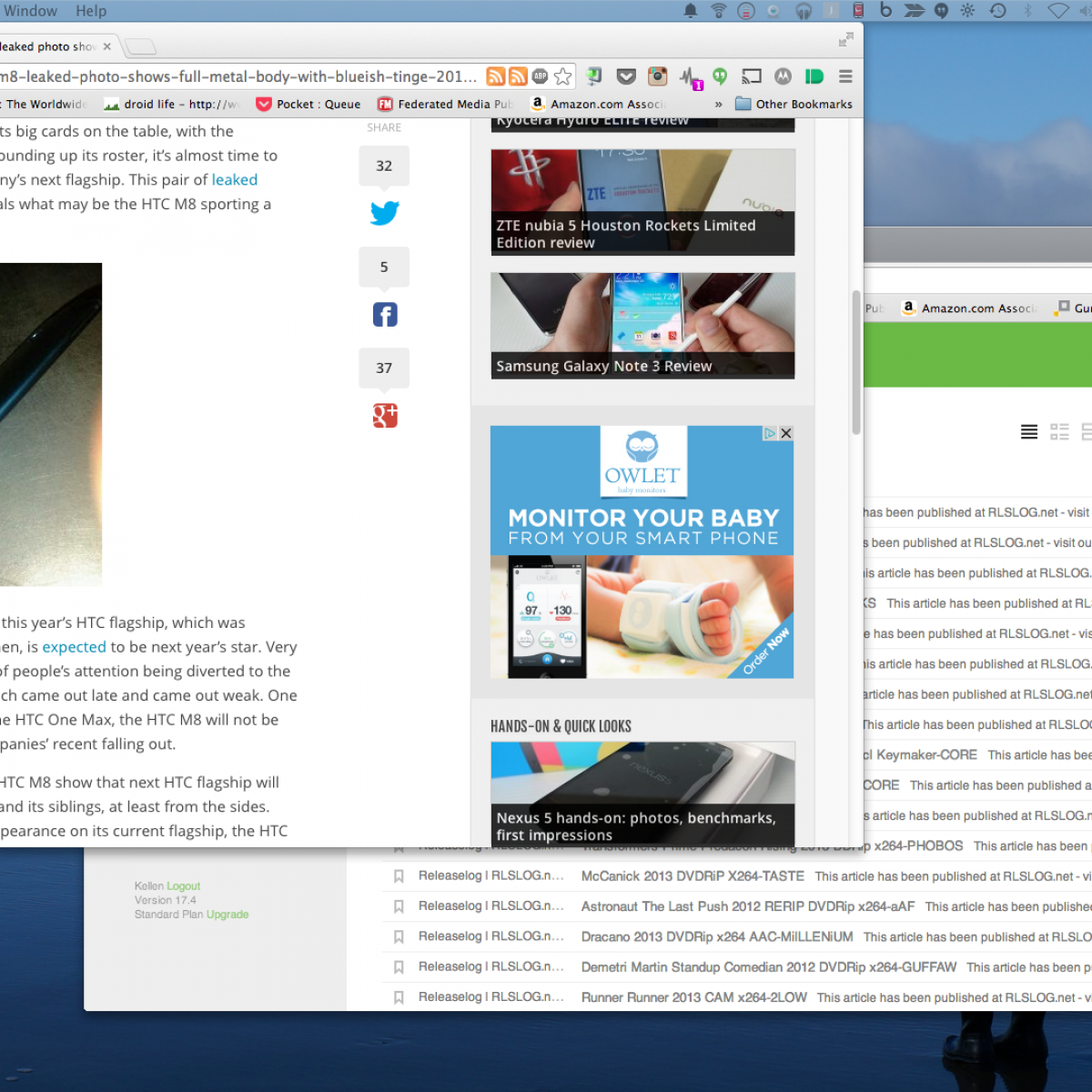
Task: Open the Dracano 2013 DVDRip x264 entry
Action: (717, 936)
